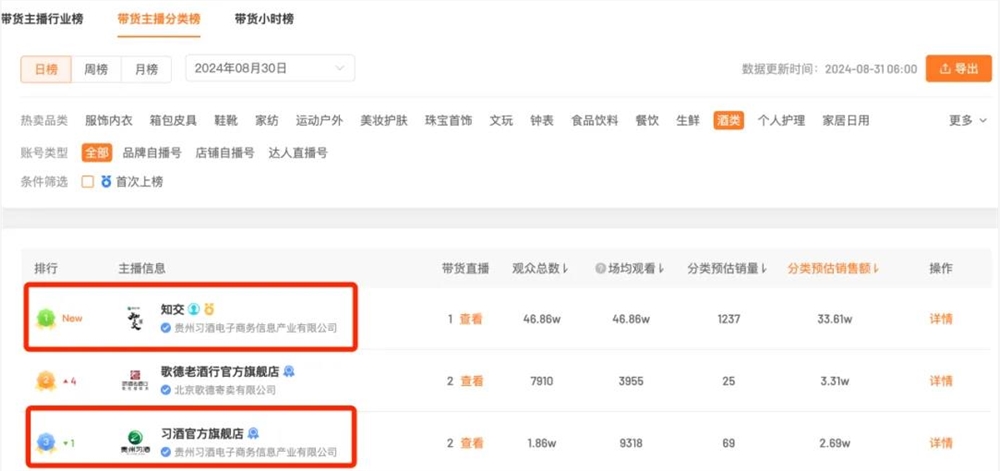Click the 歌德老酒行官方旗舰店 name

(220, 371)
